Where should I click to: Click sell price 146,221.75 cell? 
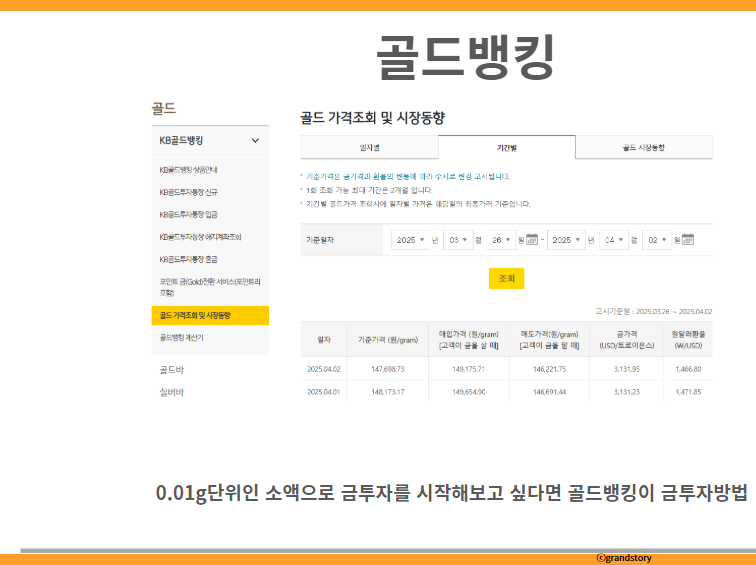point(549,369)
